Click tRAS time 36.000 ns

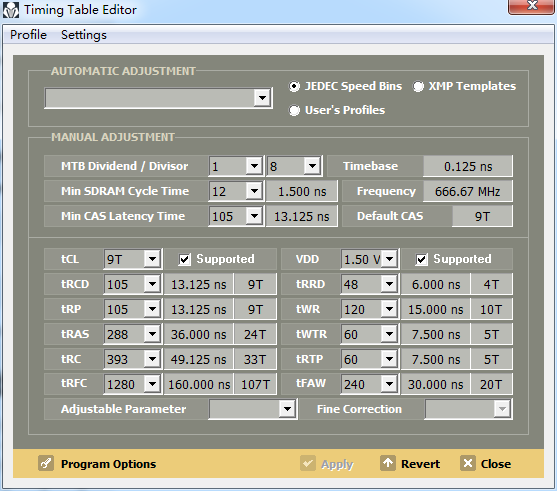point(199,334)
